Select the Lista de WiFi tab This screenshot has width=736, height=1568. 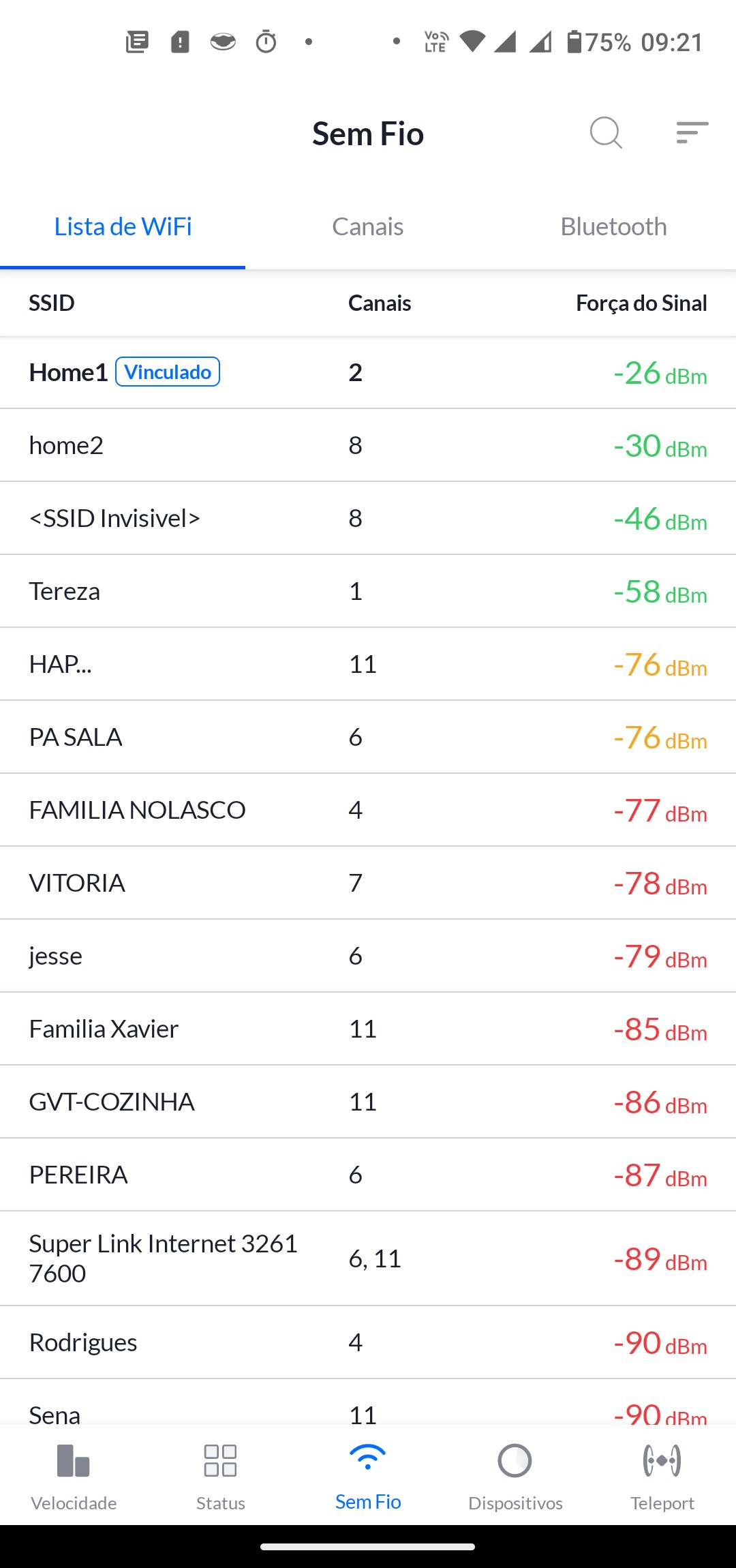[x=123, y=227]
